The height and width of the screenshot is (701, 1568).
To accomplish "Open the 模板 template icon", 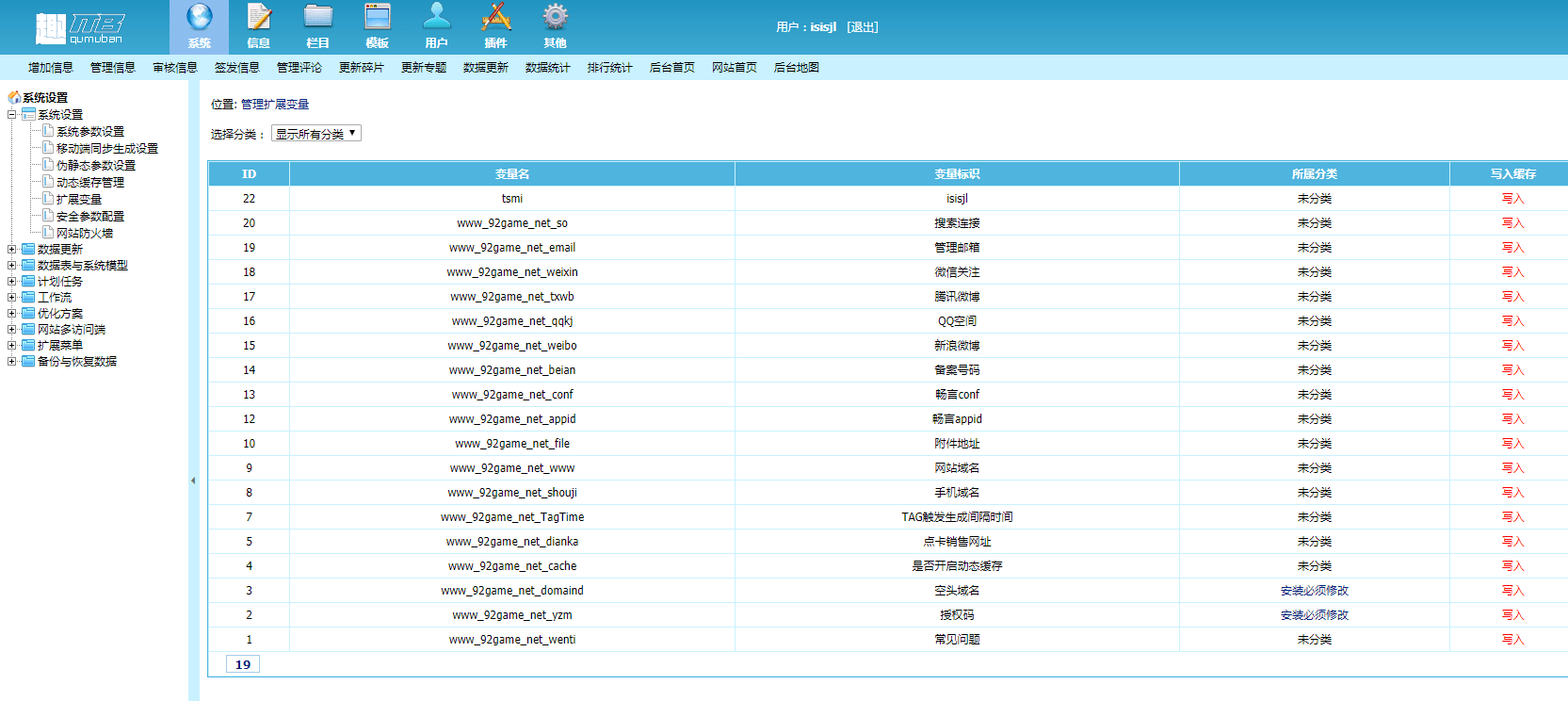I will tap(378, 18).
